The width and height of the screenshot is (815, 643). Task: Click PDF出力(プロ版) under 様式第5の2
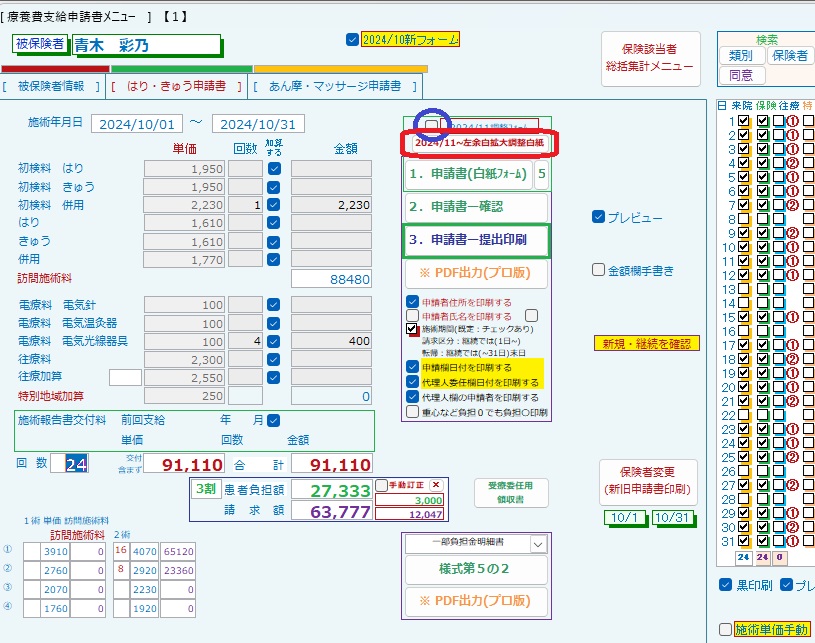pyautogui.click(x=476, y=601)
